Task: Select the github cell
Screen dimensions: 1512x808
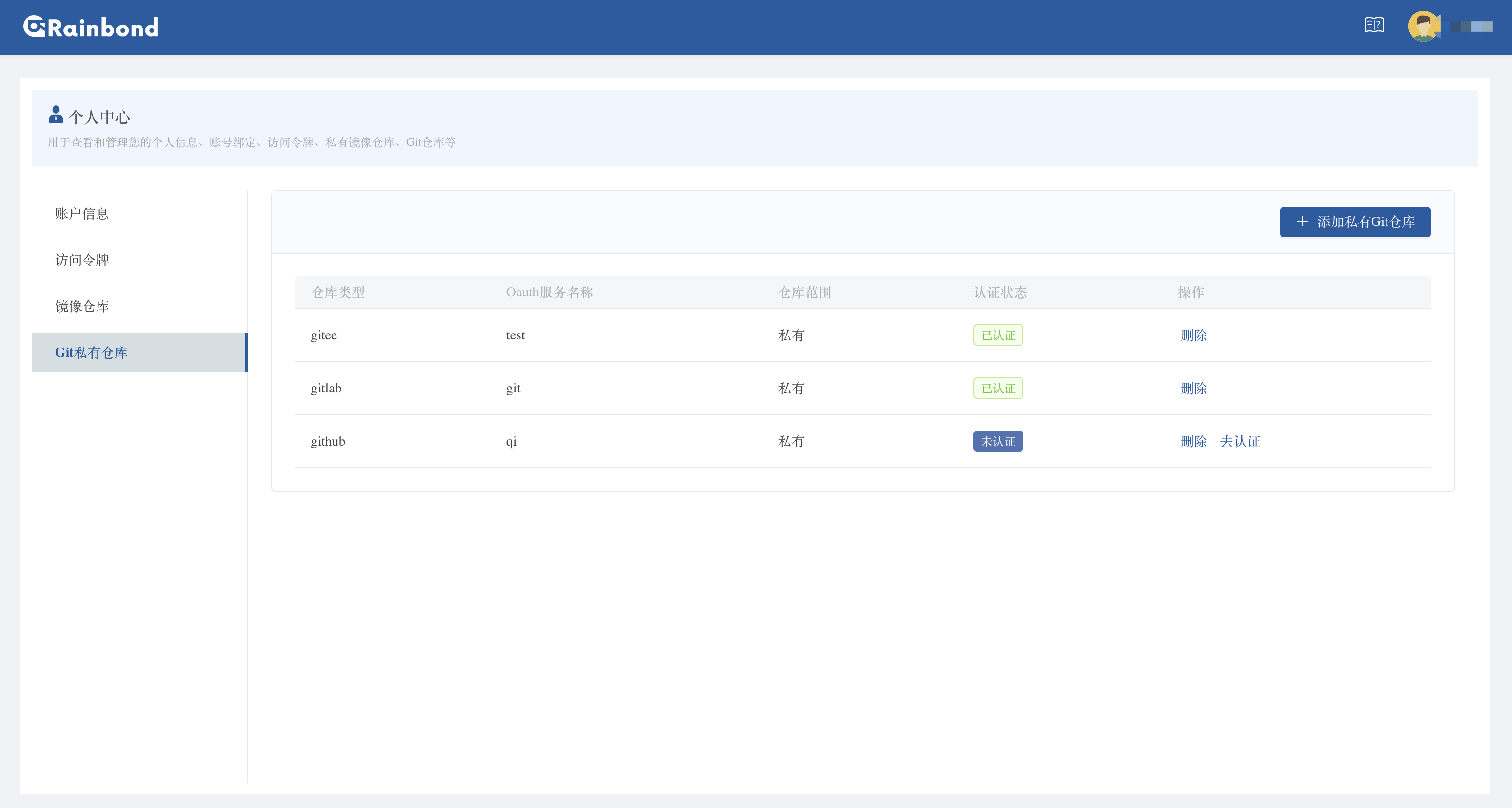Action: point(328,441)
